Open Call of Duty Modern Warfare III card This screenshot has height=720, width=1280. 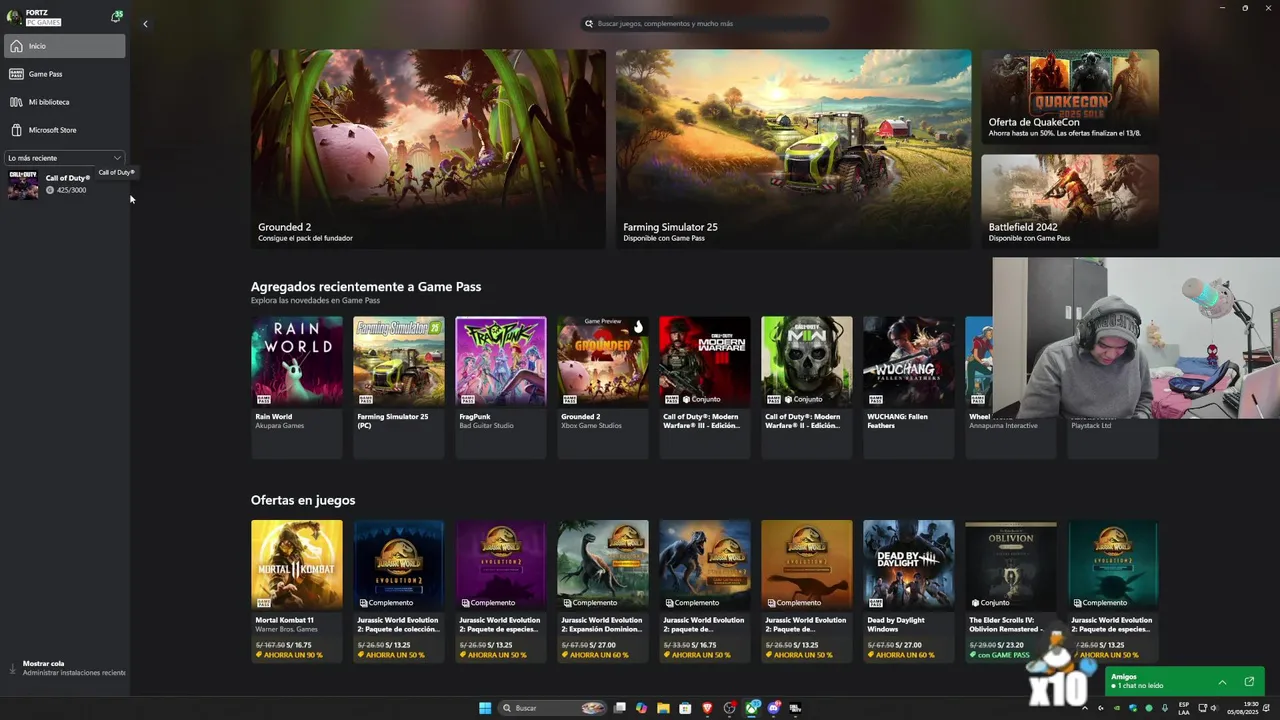pyautogui.click(x=705, y=387)
